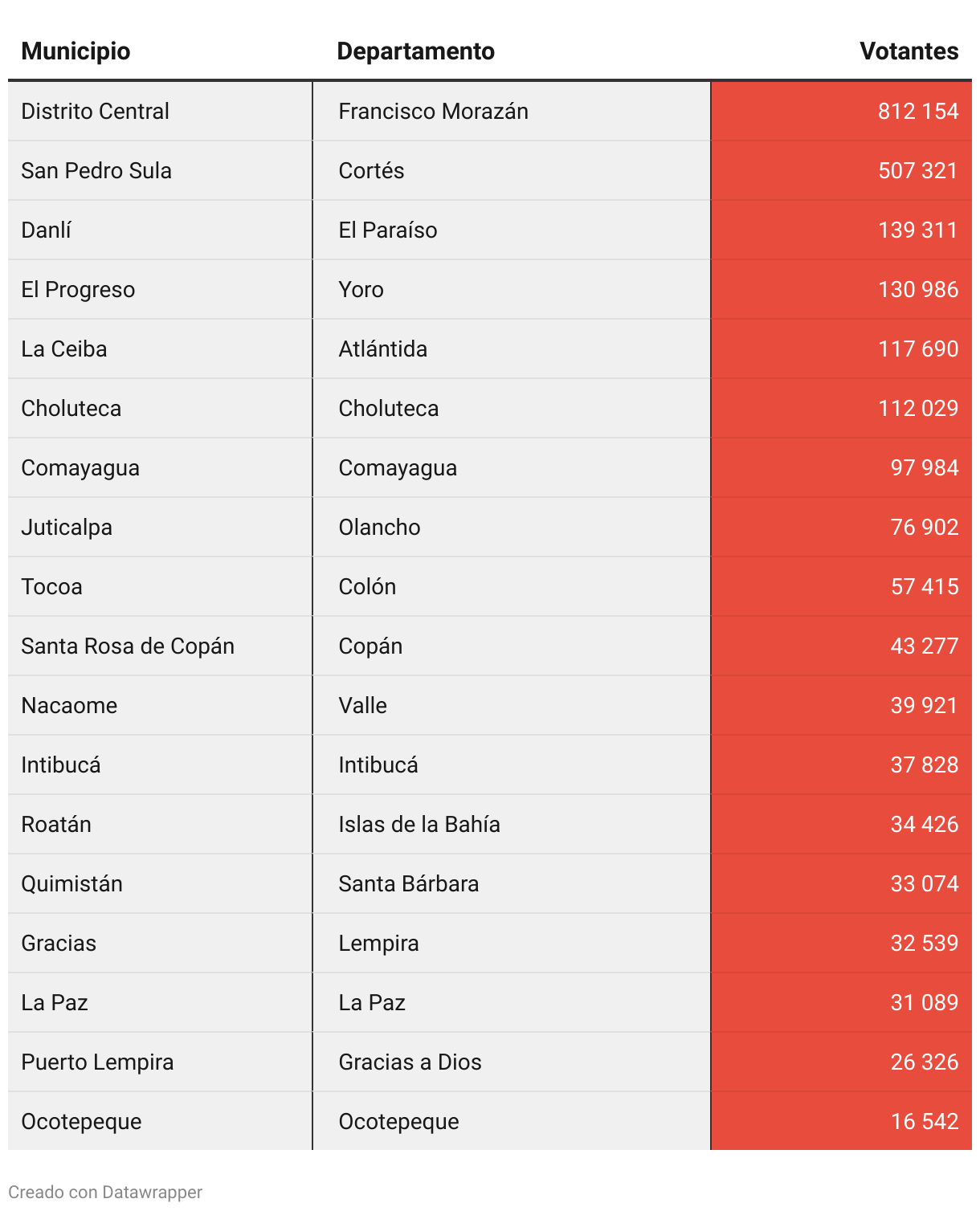
Task: Click the 97 984 Comayagua voters value
Action: (924, 467)
